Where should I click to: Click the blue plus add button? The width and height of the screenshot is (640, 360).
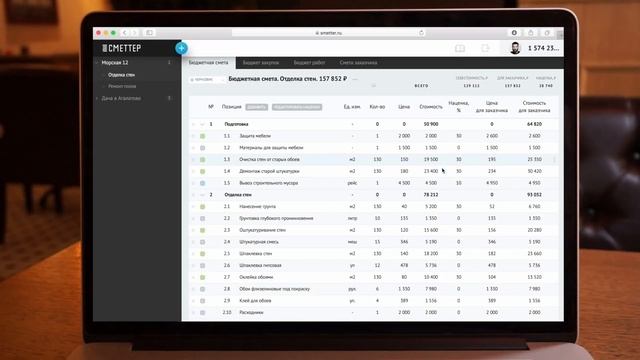click(x=182, y=48)
